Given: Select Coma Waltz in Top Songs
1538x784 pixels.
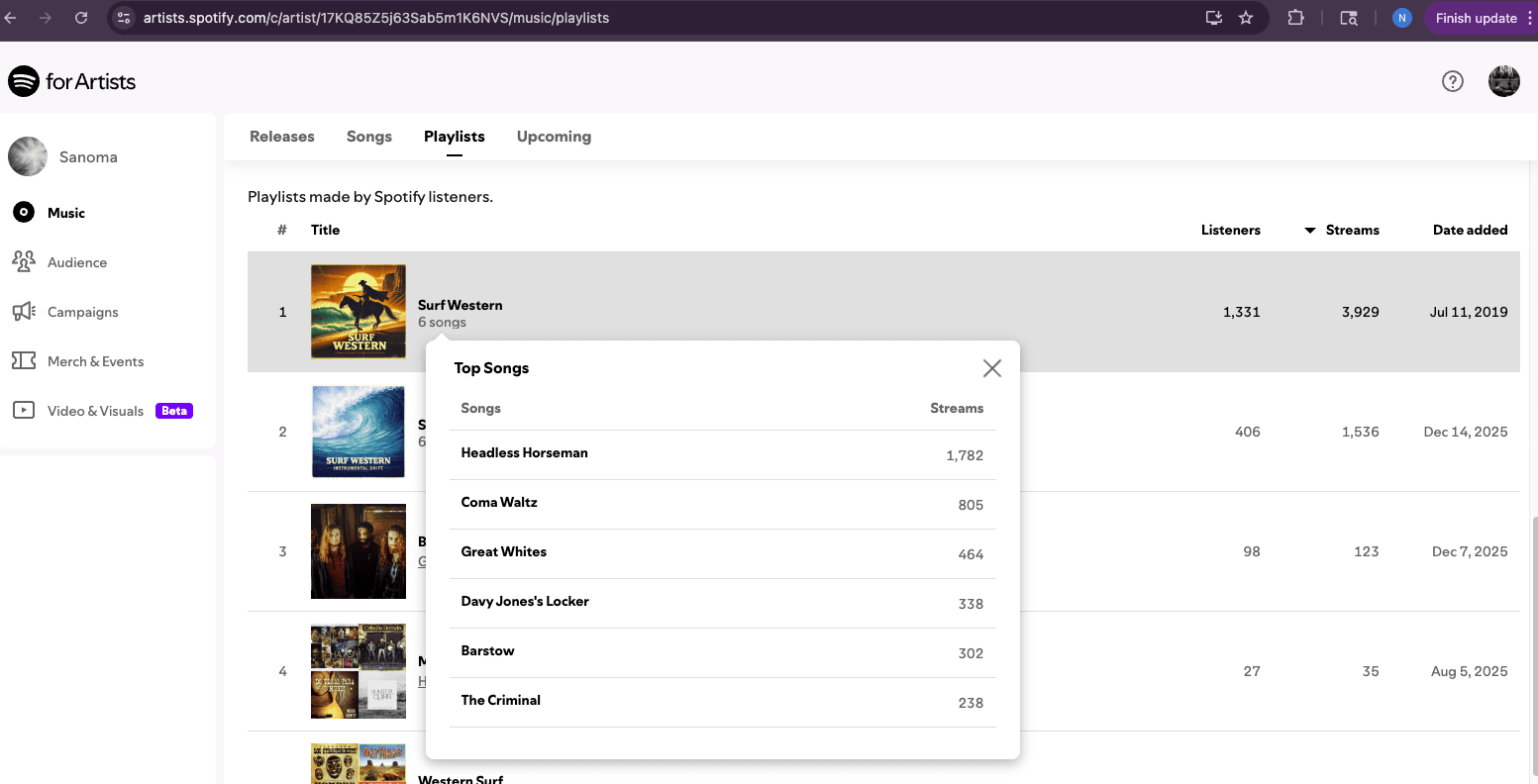Looking at the screenshot, I should [x=499, y=502].
